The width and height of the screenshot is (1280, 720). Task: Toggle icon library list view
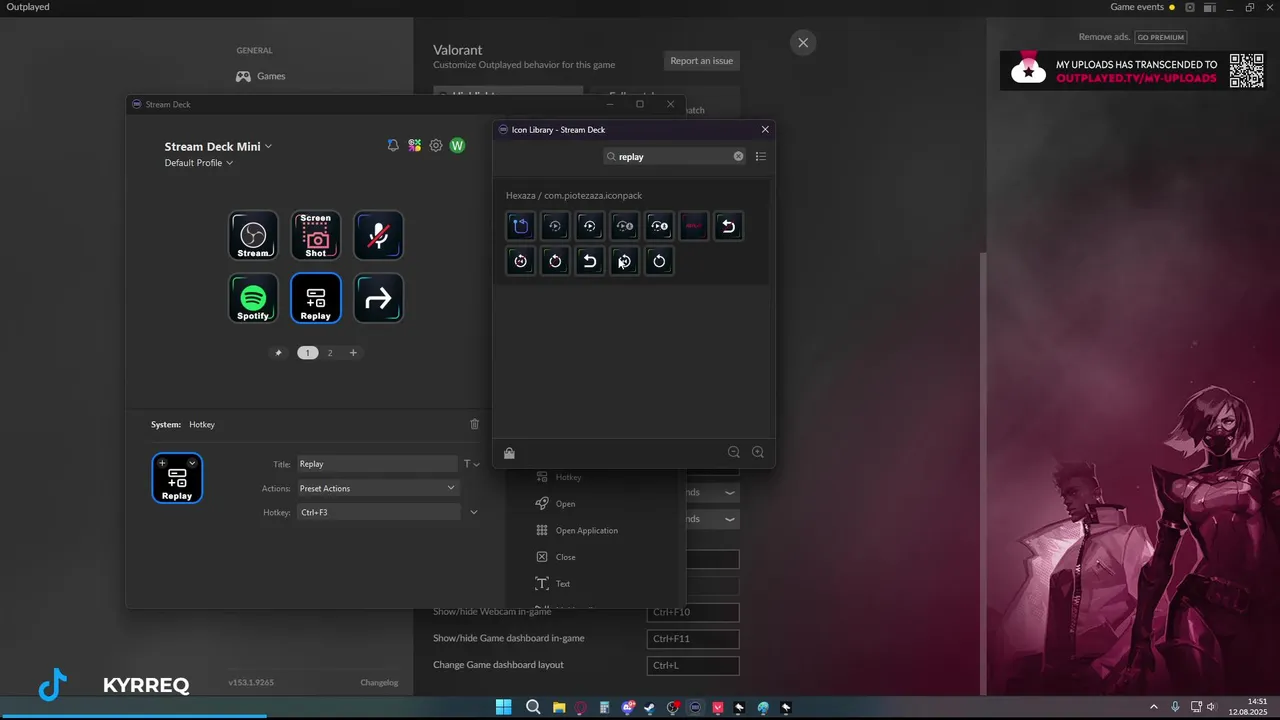(761, 156)
